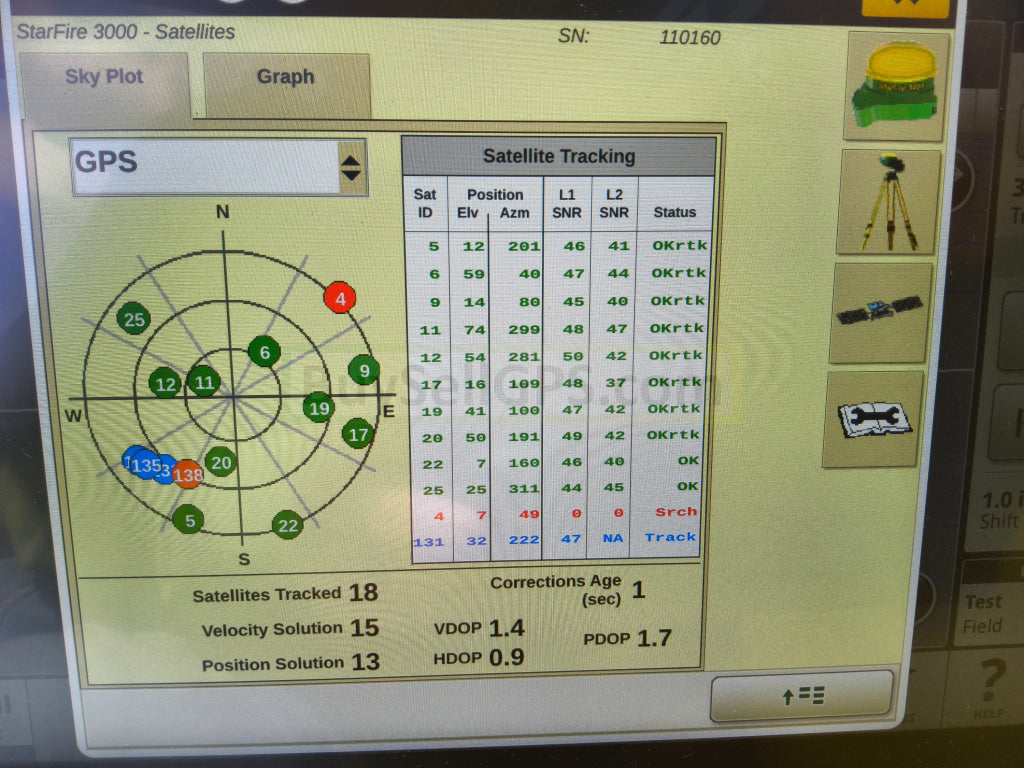Tap green satellite 6 marker

click(x=264, y=352)
